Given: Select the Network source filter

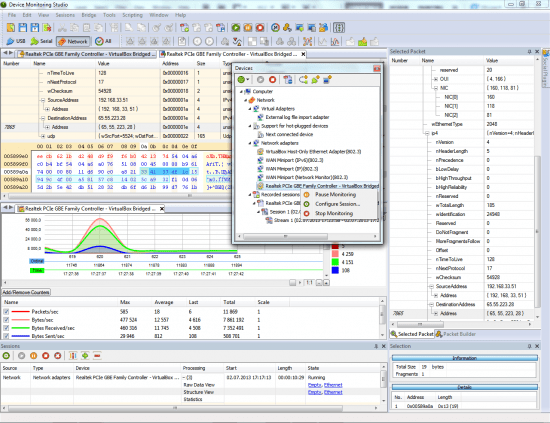Looking at the screenshot, I should pos(73,41).
